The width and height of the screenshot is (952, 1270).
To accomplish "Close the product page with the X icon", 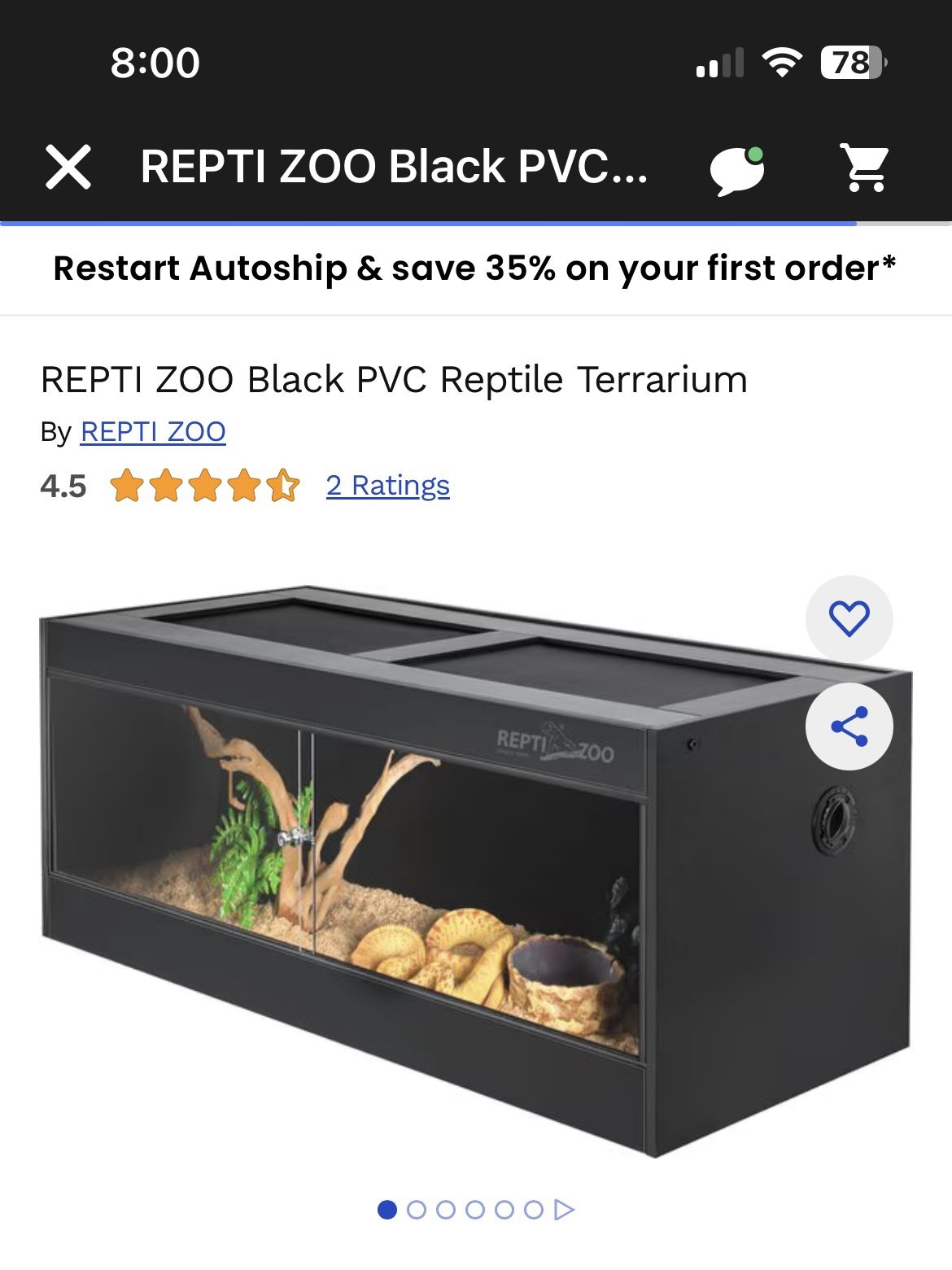I will [68, 167].
